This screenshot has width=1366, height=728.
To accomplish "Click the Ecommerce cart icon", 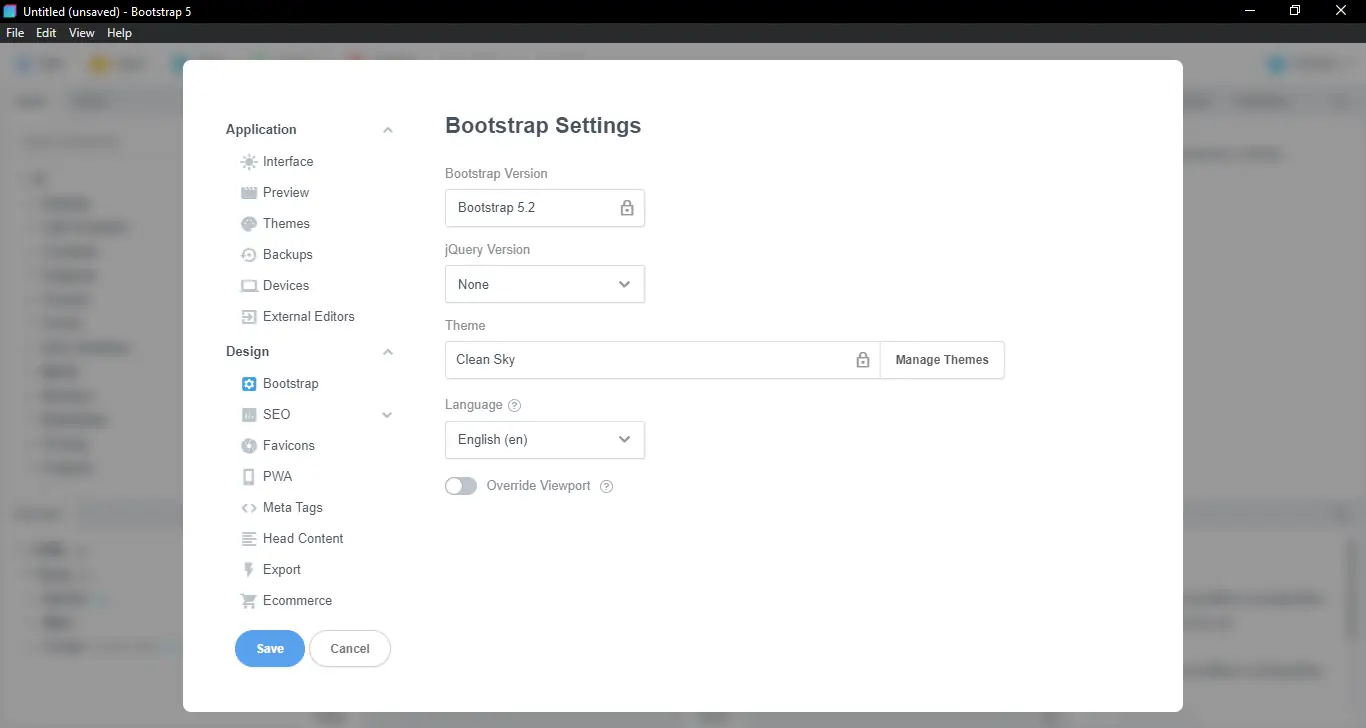I will 249,601.
